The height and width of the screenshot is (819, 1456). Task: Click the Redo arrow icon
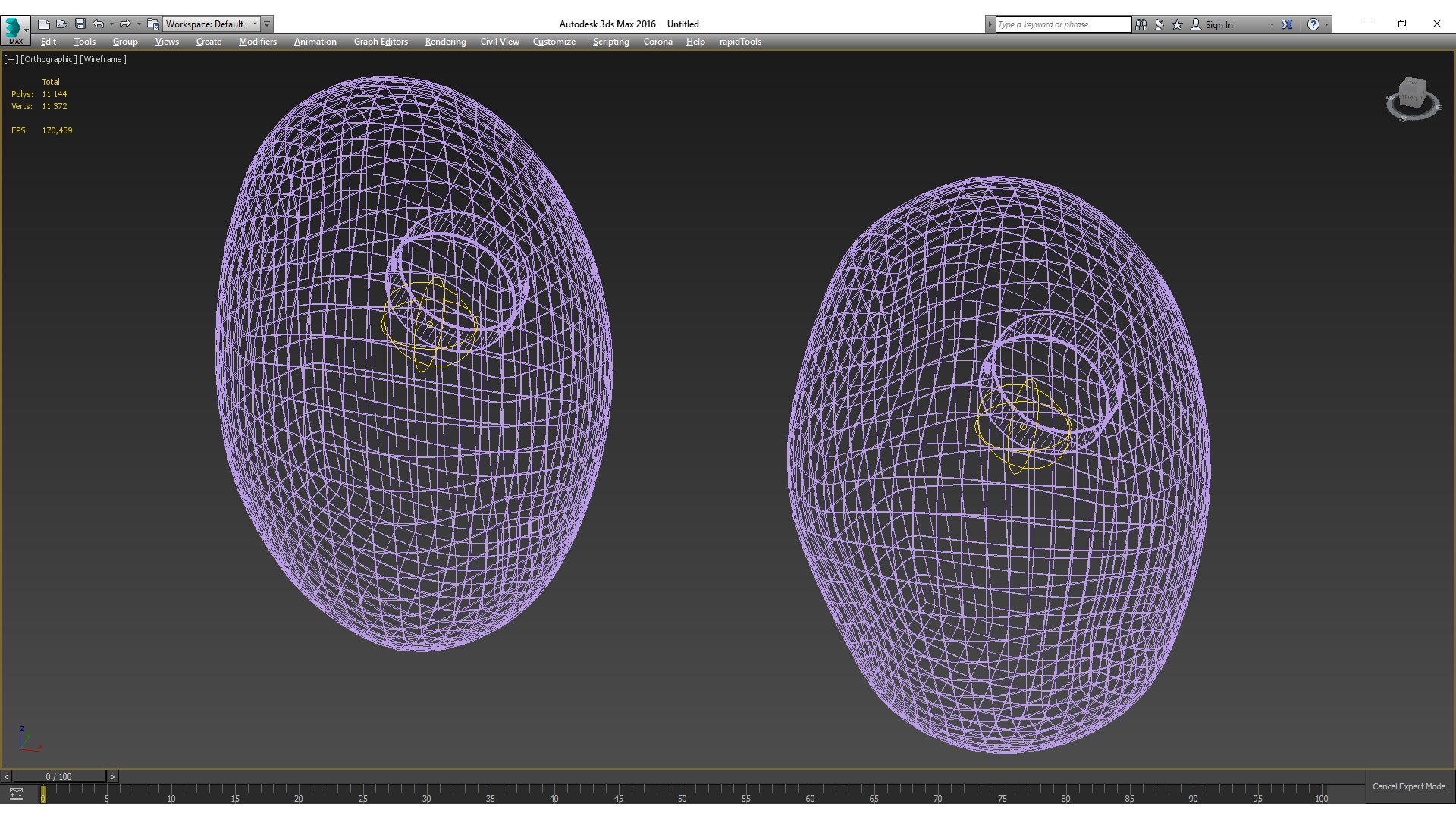click(x=125, y=24)
